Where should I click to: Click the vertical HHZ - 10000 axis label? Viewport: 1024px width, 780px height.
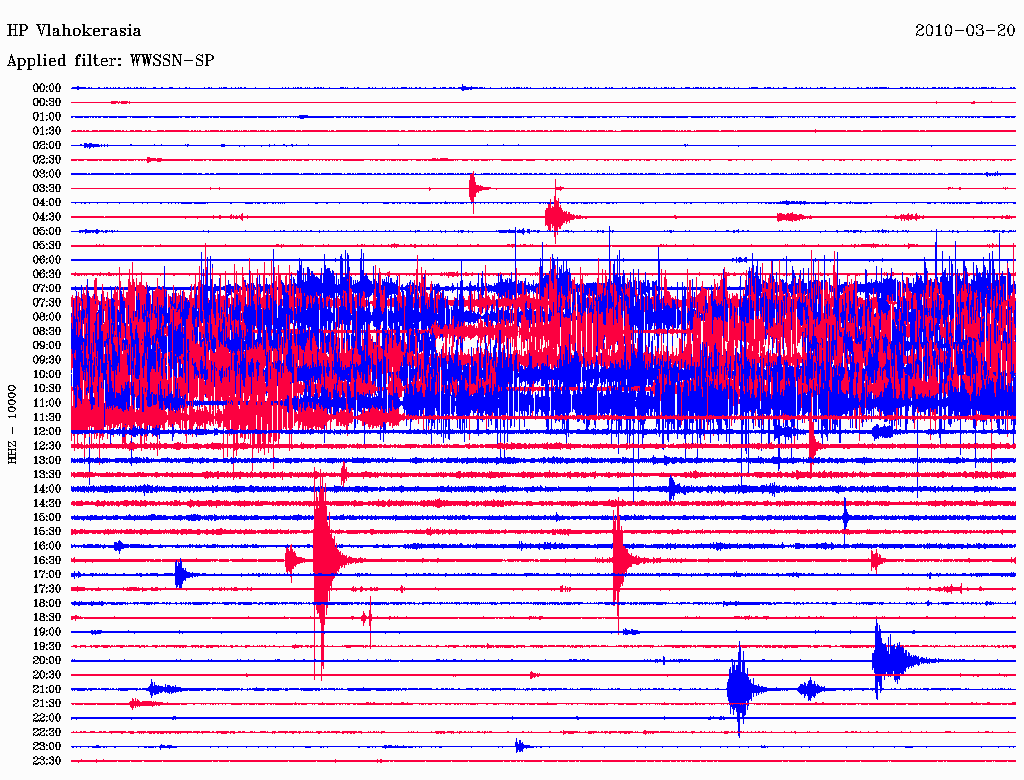12,425
